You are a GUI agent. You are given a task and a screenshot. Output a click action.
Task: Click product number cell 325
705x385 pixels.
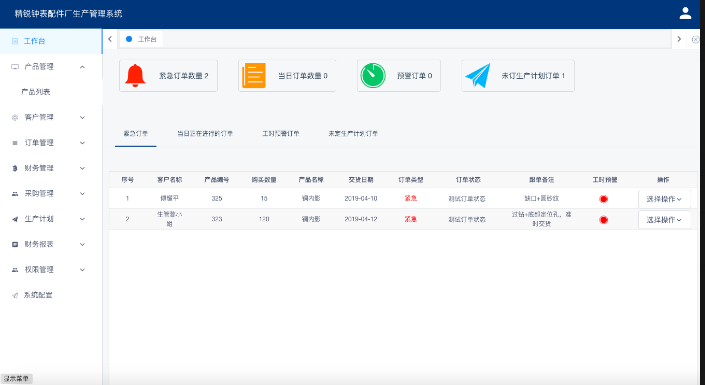[217, 198]
